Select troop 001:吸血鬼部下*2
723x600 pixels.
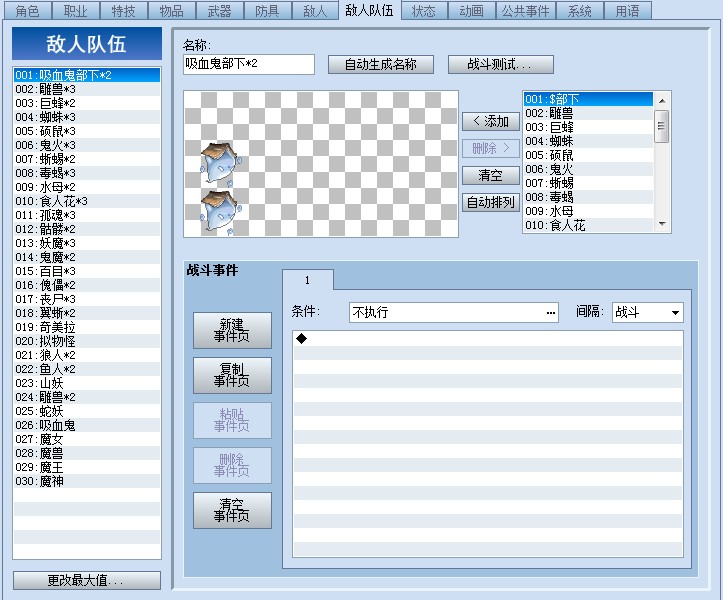point(87,75)
